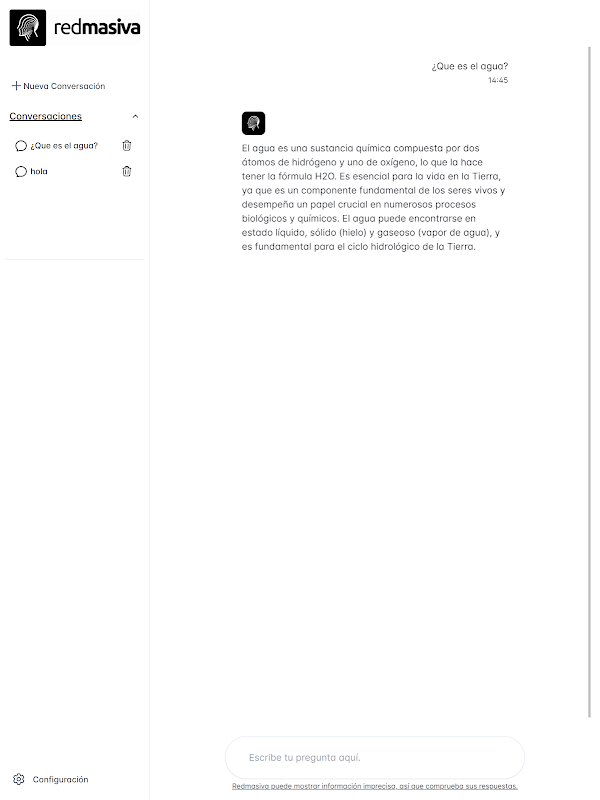600x800 pixels.
Task: Click the assistant avatar above the answer
Action: pos(254,123)
